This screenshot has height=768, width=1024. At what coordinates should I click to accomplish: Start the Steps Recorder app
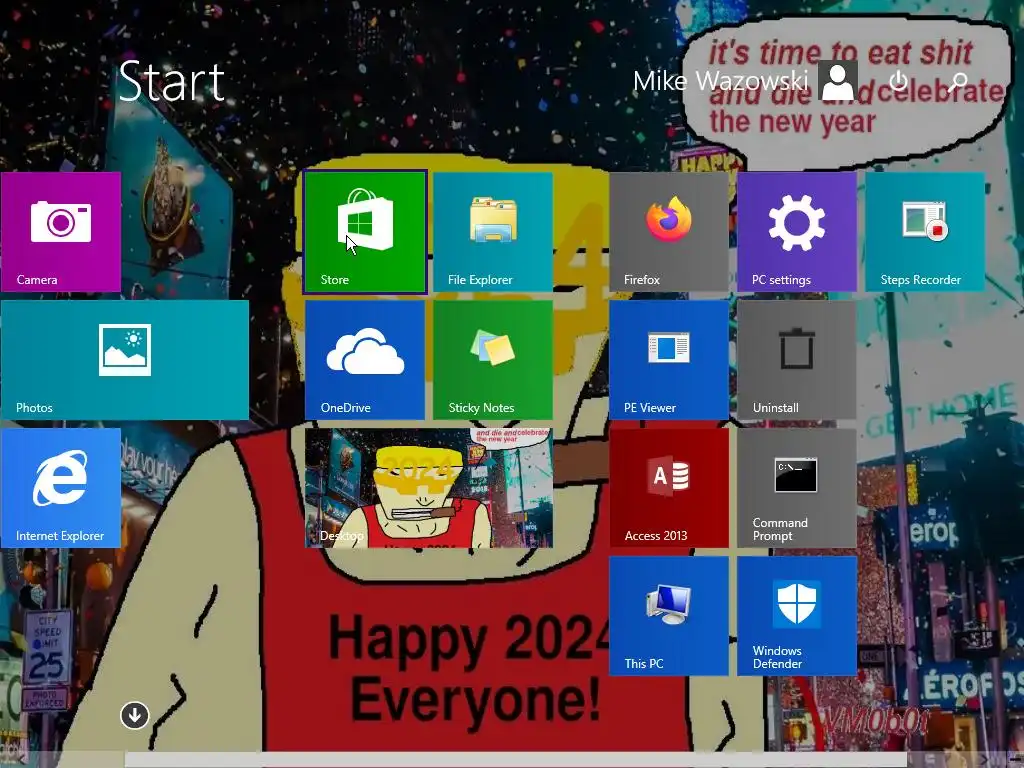(x=925, y=232)
